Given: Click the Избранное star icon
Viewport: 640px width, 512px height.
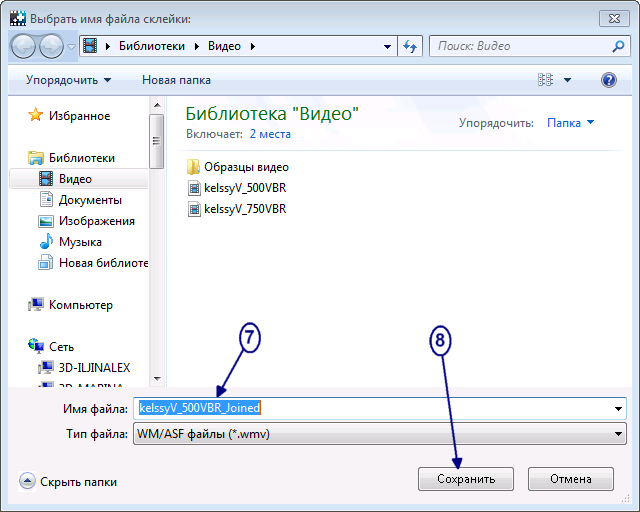Looking at the screenshot, I should point(36,115).
